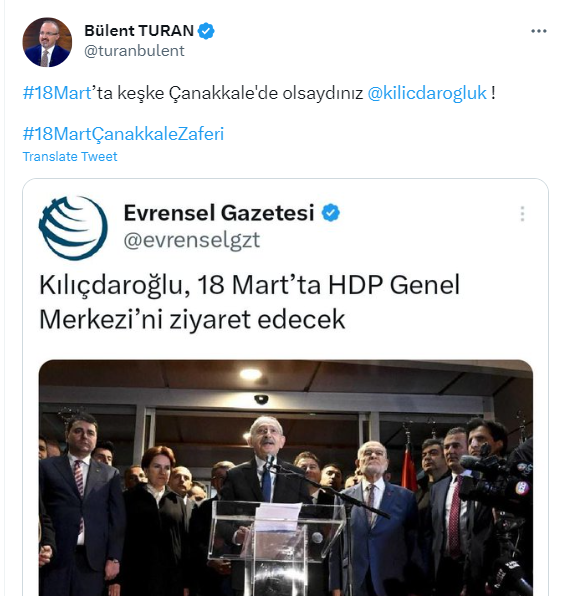Click the Bülent TURAN display name
566x596 pixels.
(139, 31)
